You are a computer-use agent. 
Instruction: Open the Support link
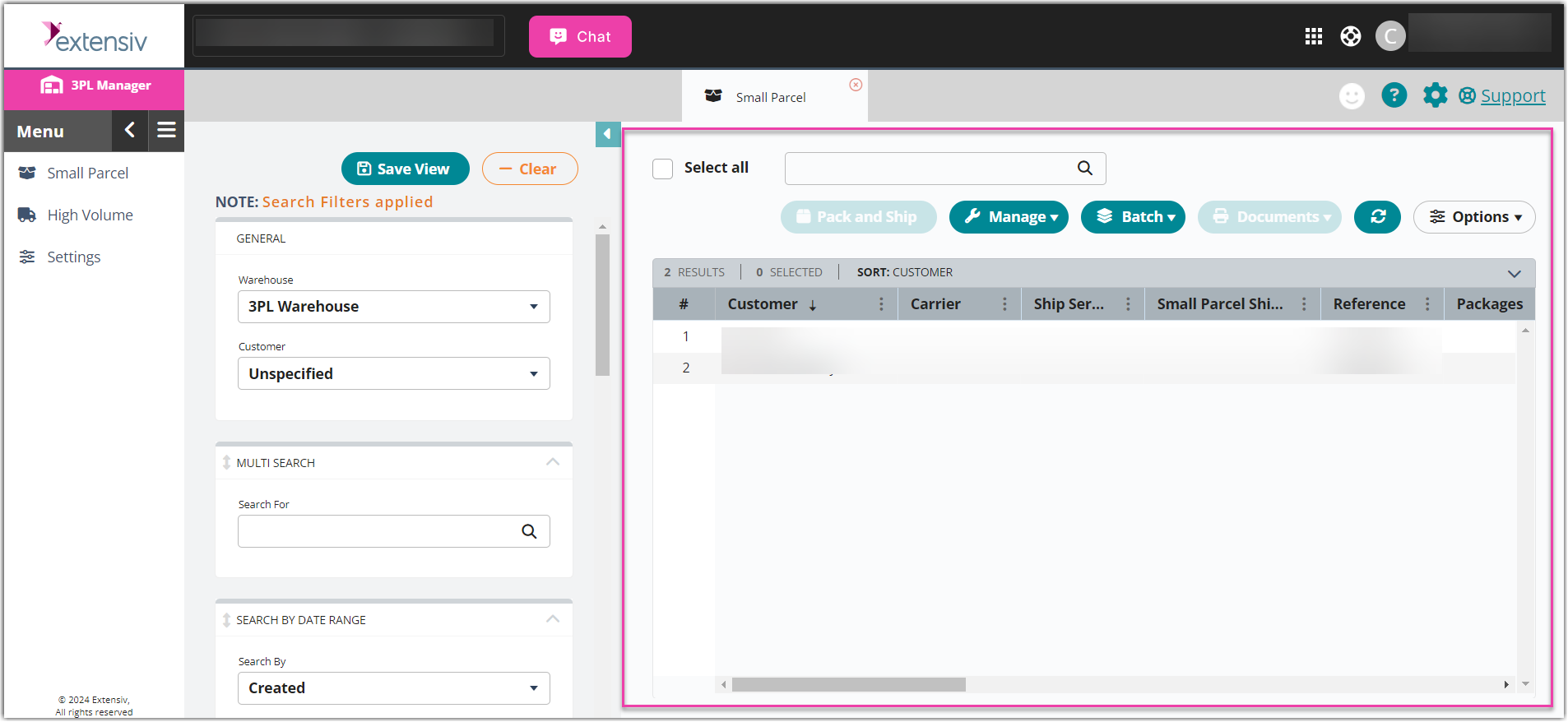[x=1513, y=96]
